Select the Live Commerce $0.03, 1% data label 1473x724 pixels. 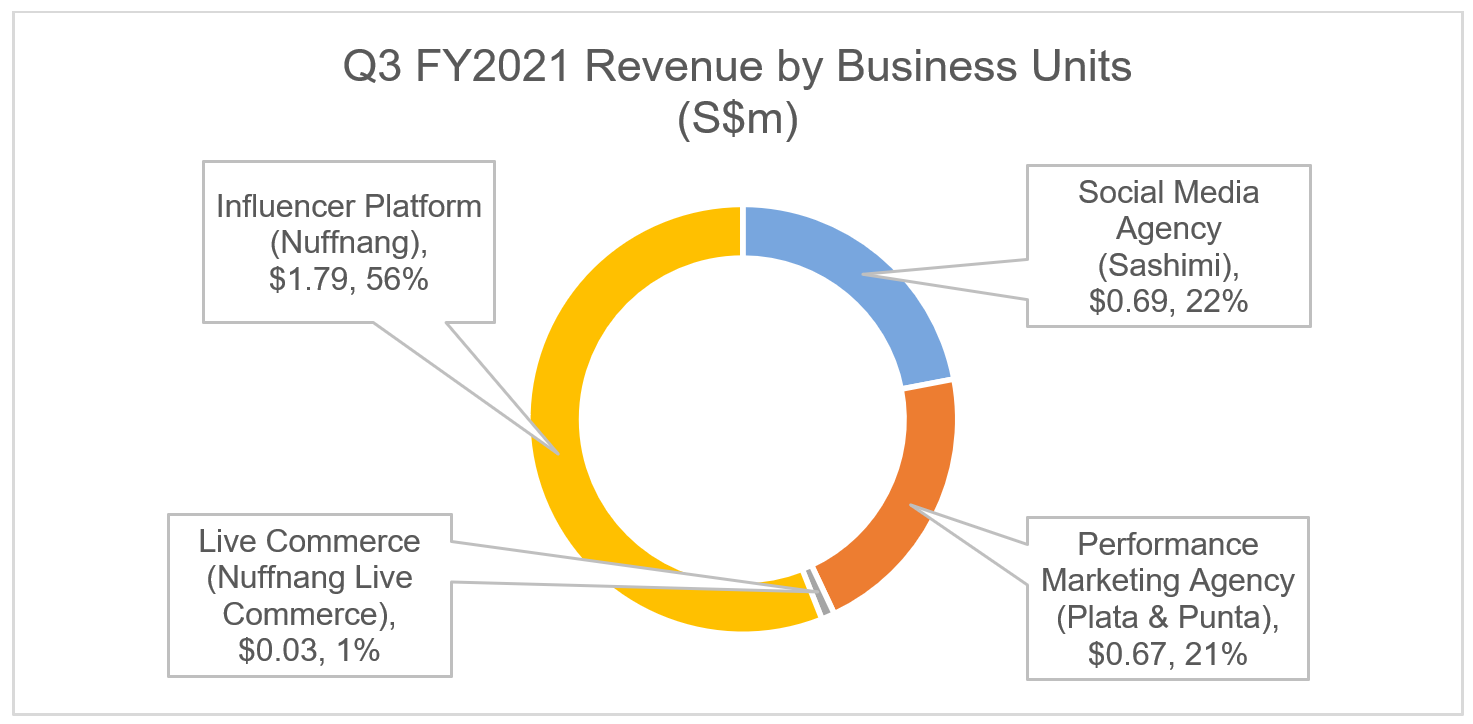point(309,595)
